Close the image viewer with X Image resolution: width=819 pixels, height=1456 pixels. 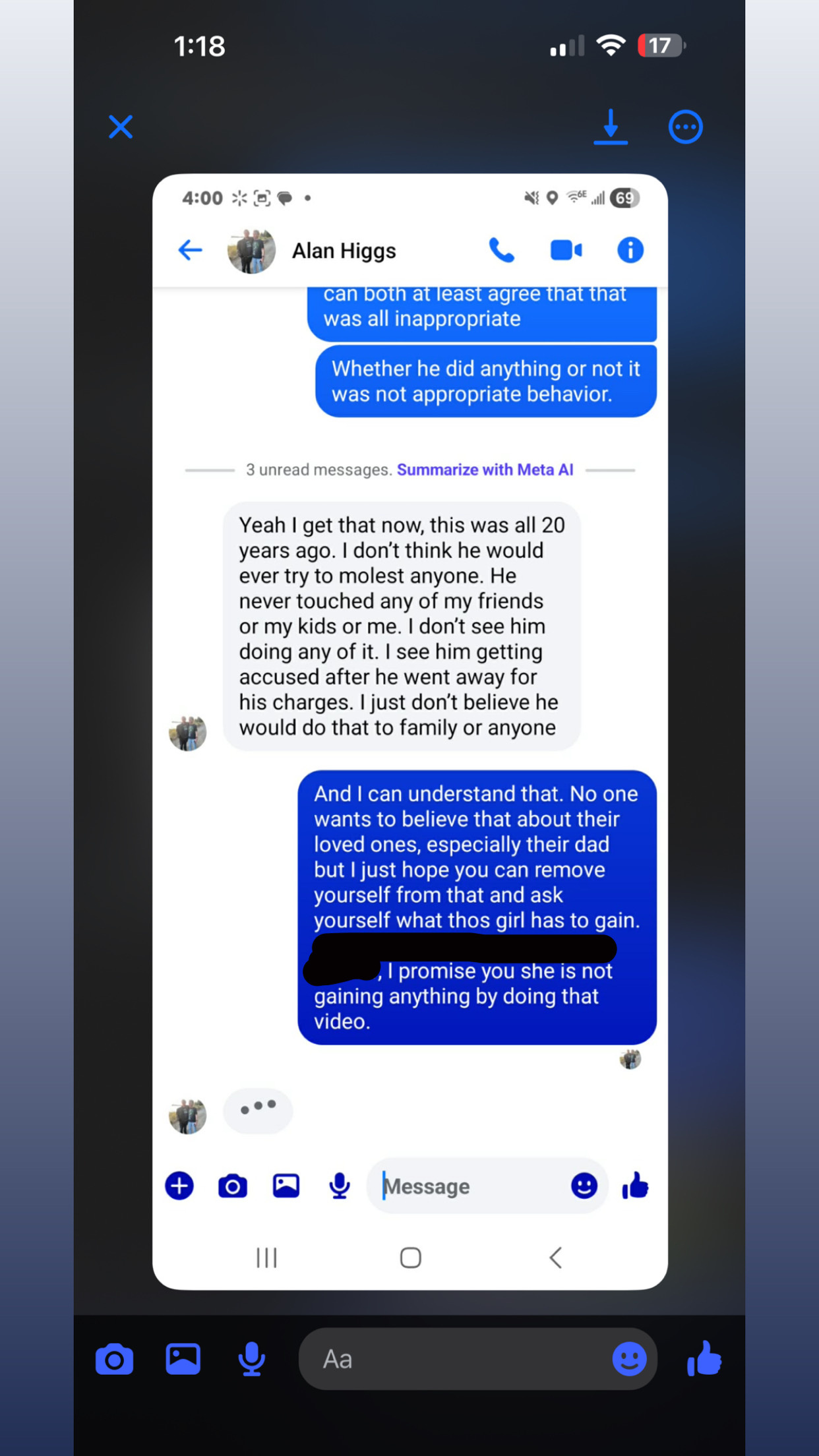(121, 127)
